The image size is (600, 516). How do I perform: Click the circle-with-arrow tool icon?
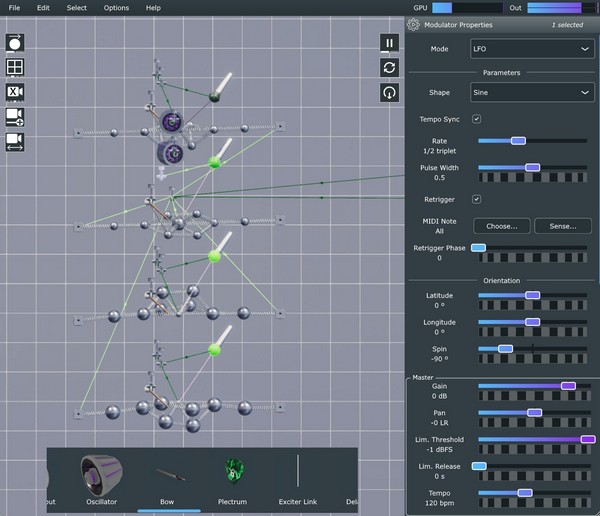click(15, 43)
